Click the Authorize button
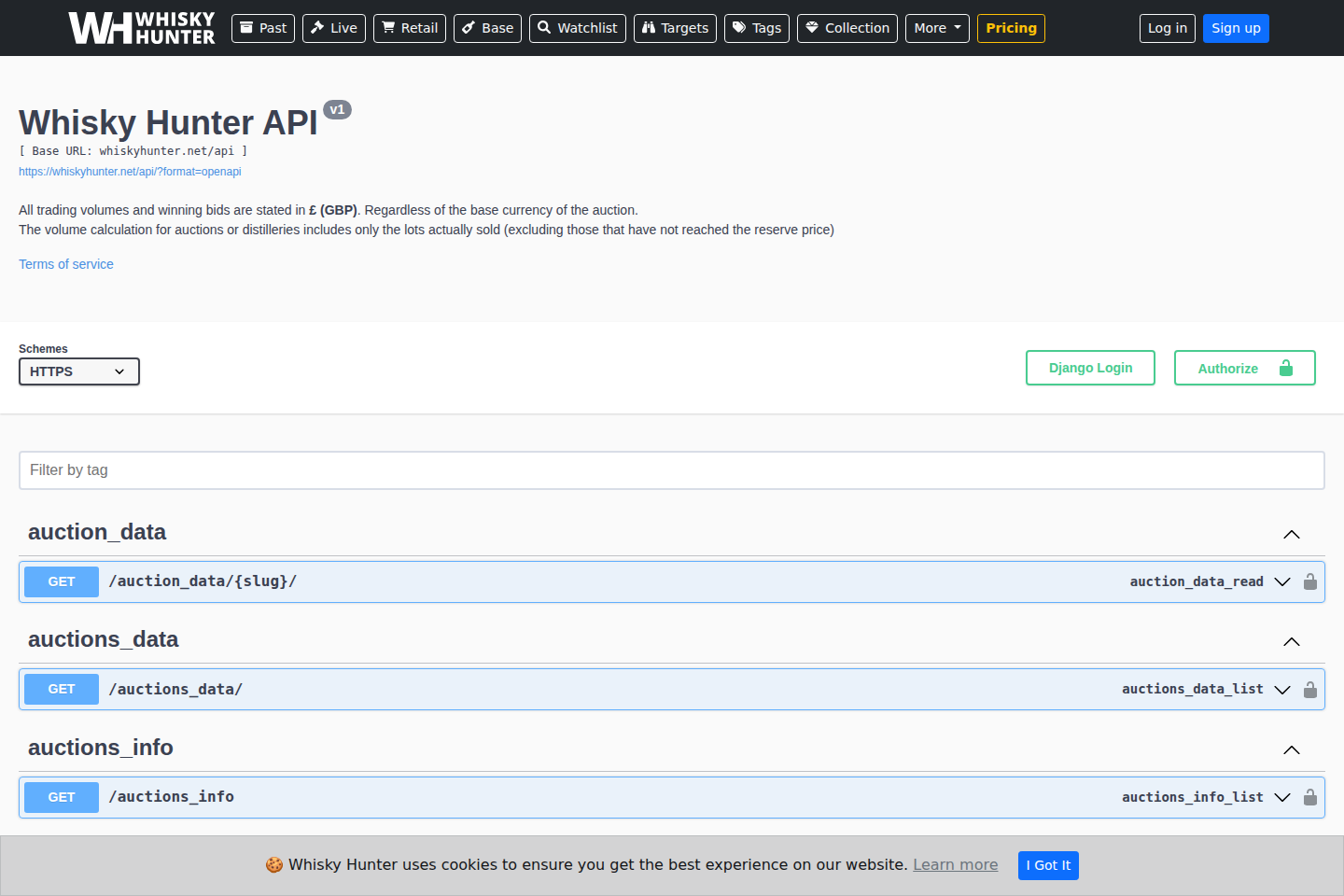The image size is (1344, 896). 1244,368
